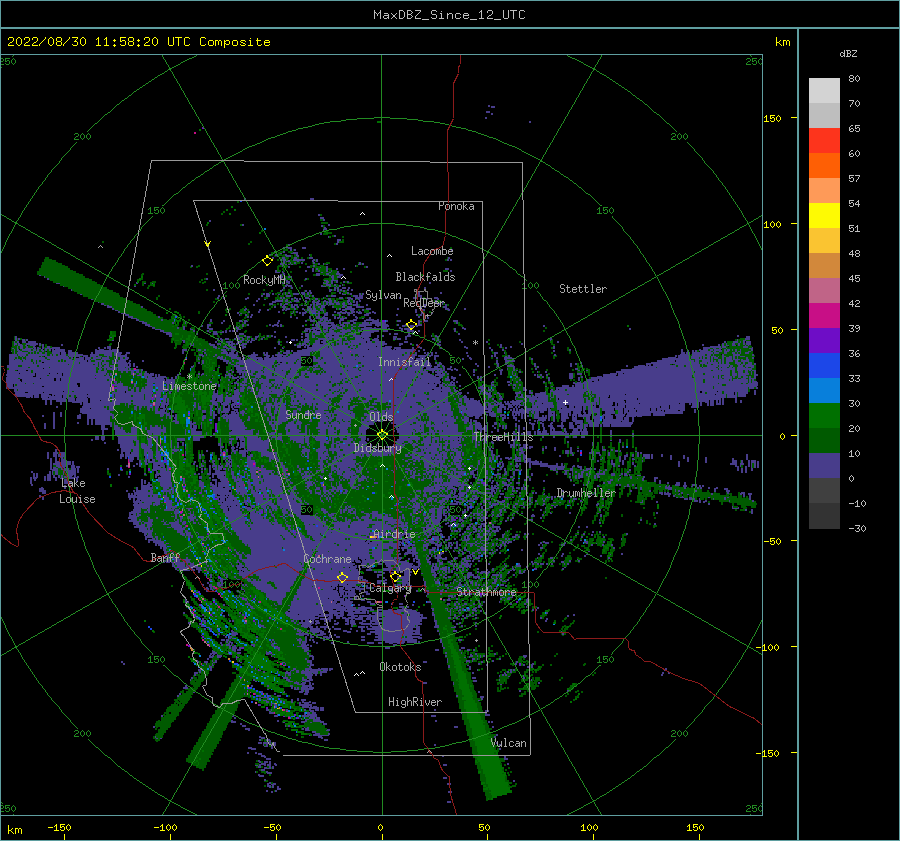Click the Airdrie city label
The height and width of the screenshot is (841, 900).
coord(394,534)
